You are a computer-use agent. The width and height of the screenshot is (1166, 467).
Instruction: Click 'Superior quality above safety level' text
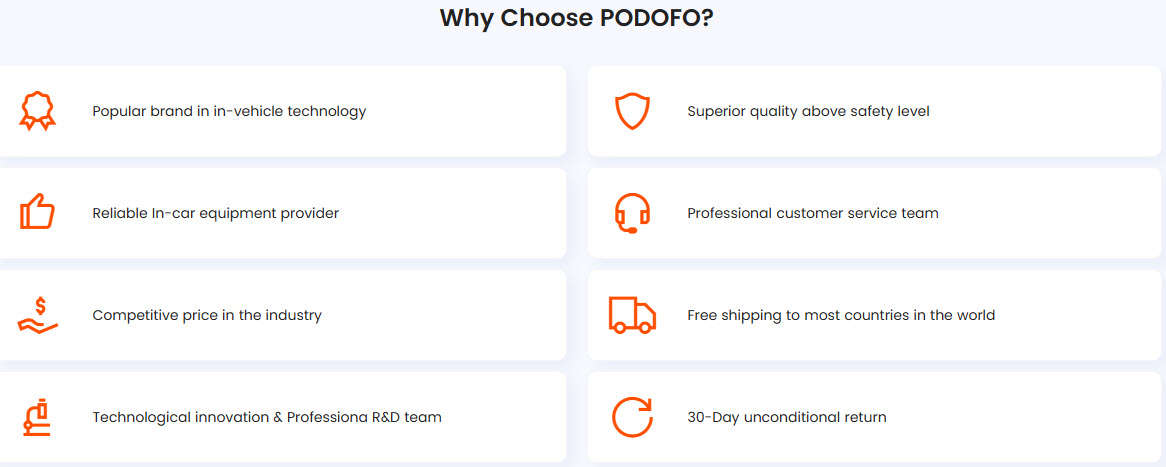tap(808, 111)
